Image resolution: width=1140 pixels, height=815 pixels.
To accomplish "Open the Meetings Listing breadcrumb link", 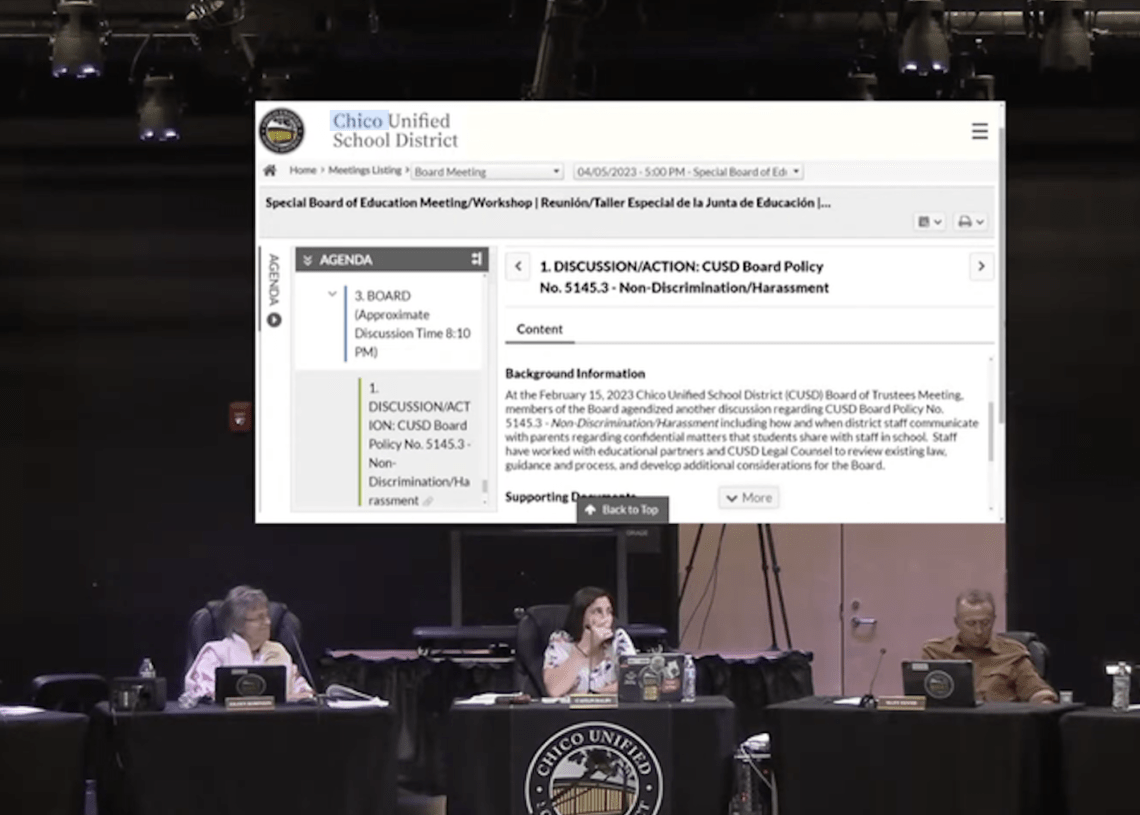I will [x=364, y=170].
